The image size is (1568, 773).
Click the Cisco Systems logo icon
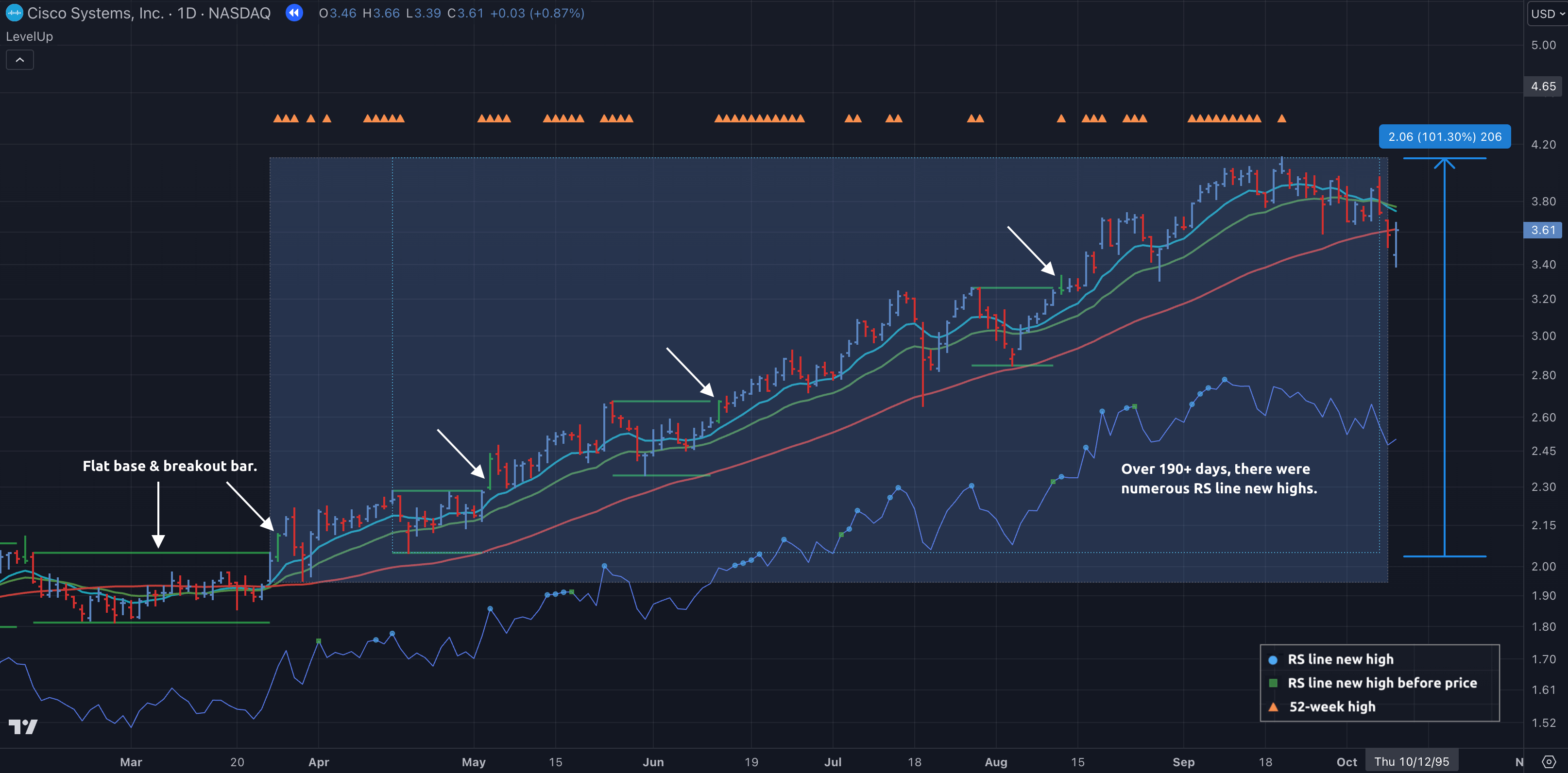(14, 13)
